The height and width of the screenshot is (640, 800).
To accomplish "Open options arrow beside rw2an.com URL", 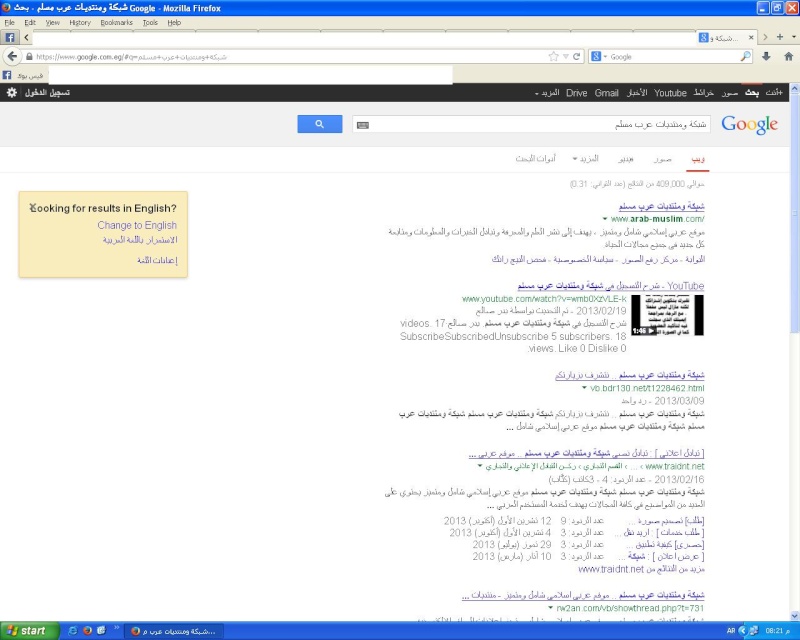I will coord(551,608).
